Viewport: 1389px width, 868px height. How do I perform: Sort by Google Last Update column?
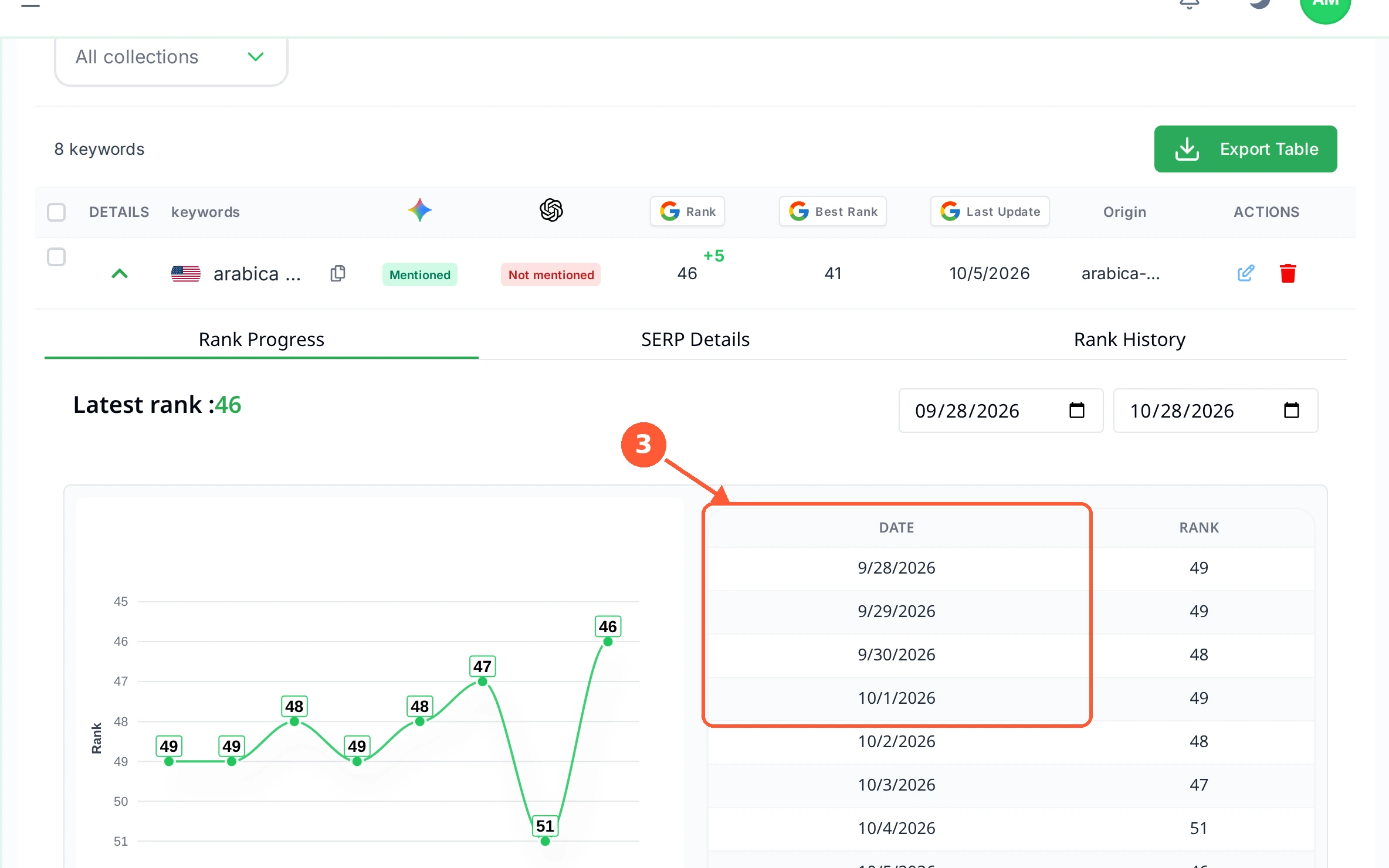coord(990,211)
